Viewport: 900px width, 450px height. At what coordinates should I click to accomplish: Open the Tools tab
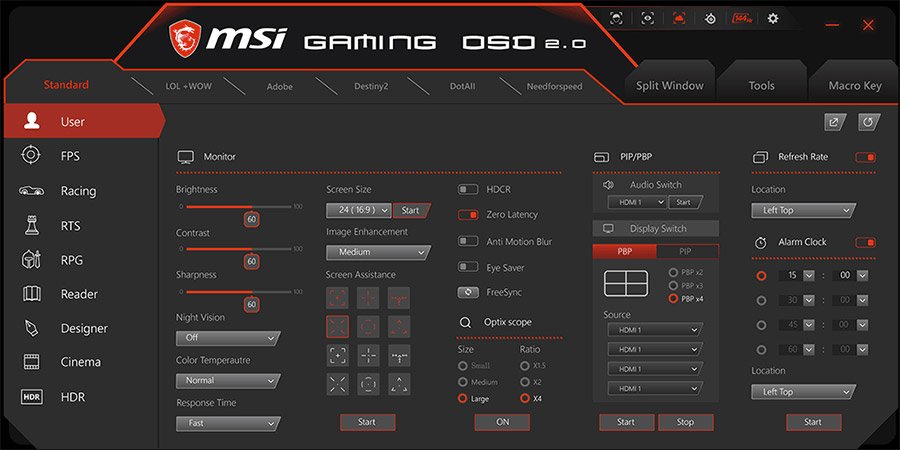tap(761, 86)
